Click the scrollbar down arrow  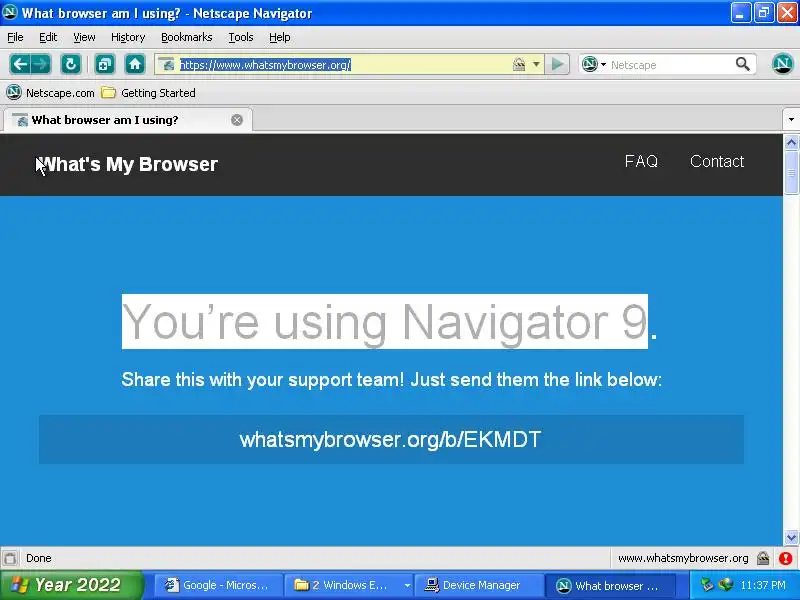[791, 537]
